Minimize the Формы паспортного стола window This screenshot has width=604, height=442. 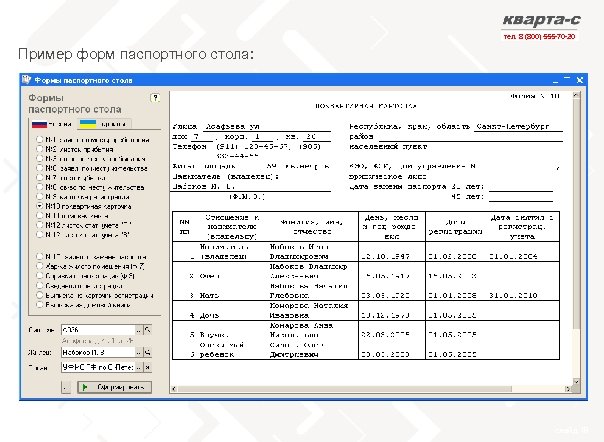point(555,80)
